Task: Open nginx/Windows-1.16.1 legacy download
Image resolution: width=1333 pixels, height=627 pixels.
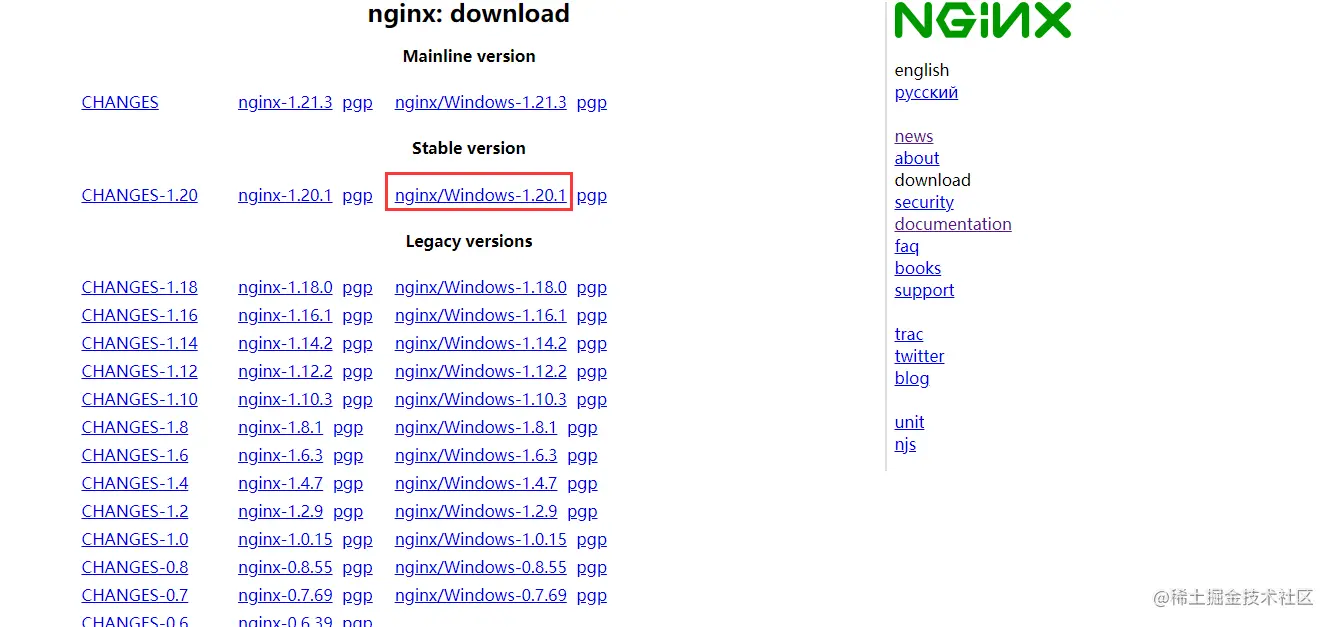Action: tap(480, 315)
